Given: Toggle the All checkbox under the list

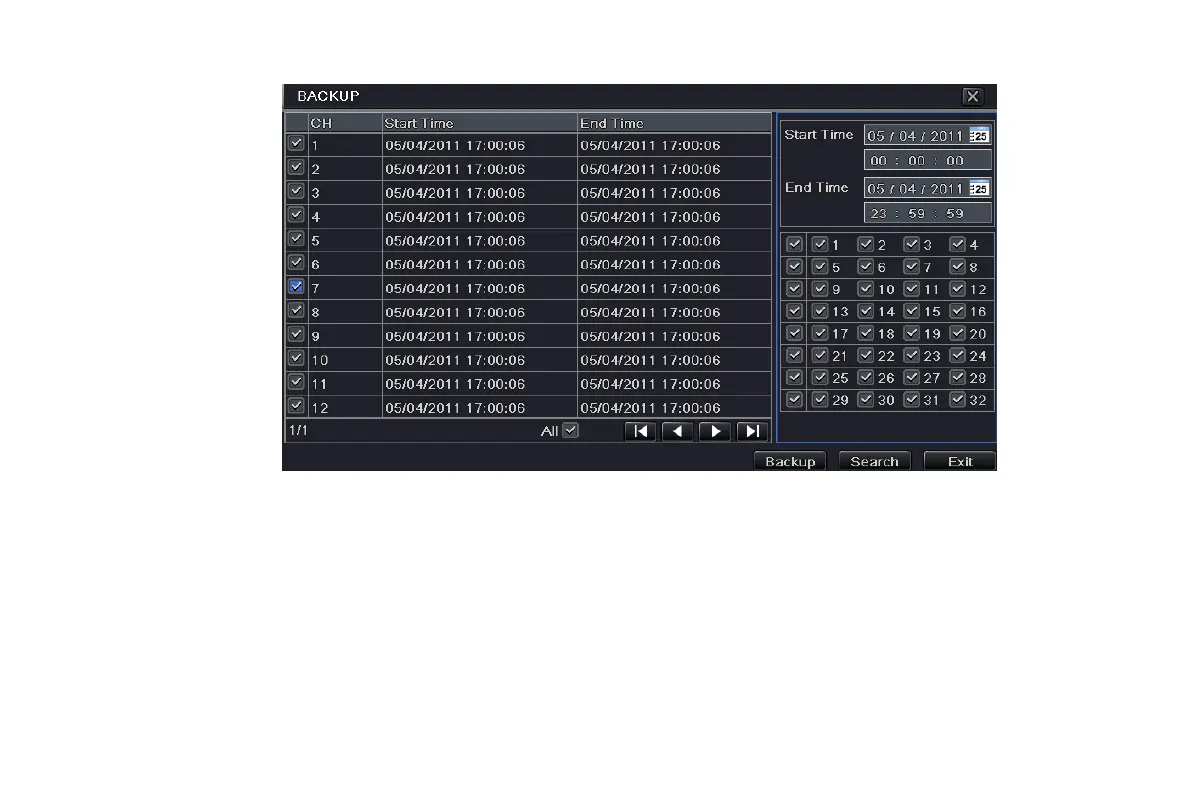Looking at the screenshot, I should [570, 430].
